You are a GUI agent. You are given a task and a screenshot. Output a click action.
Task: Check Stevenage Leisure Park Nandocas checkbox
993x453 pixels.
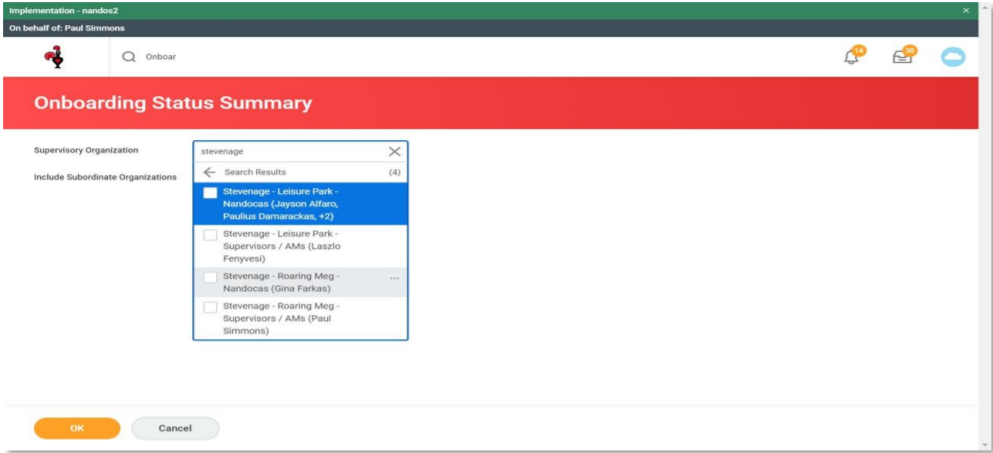click(x=210, y=193)
